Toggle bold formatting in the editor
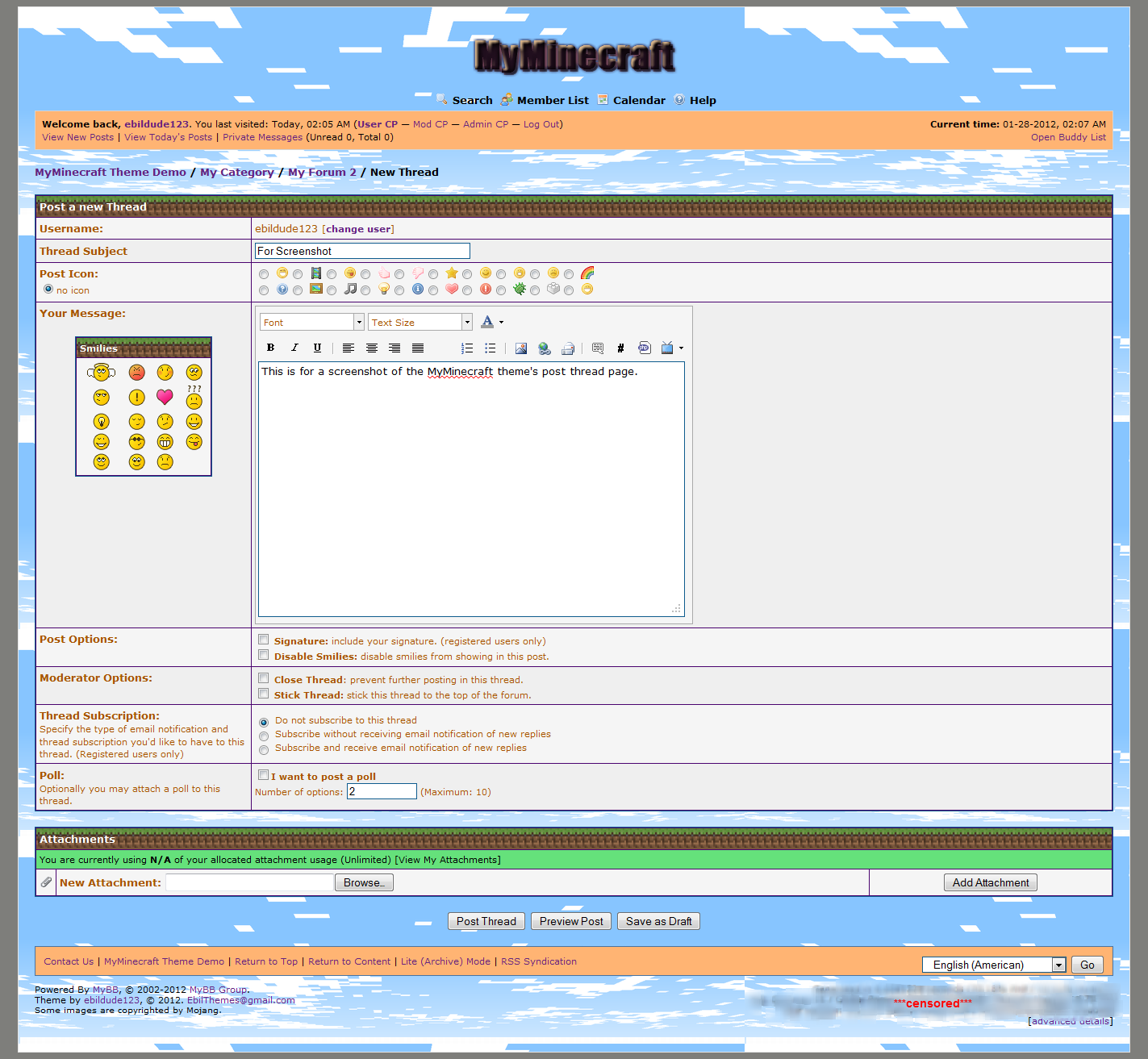The image size is (1148, 1059). (x=271, y=348)
